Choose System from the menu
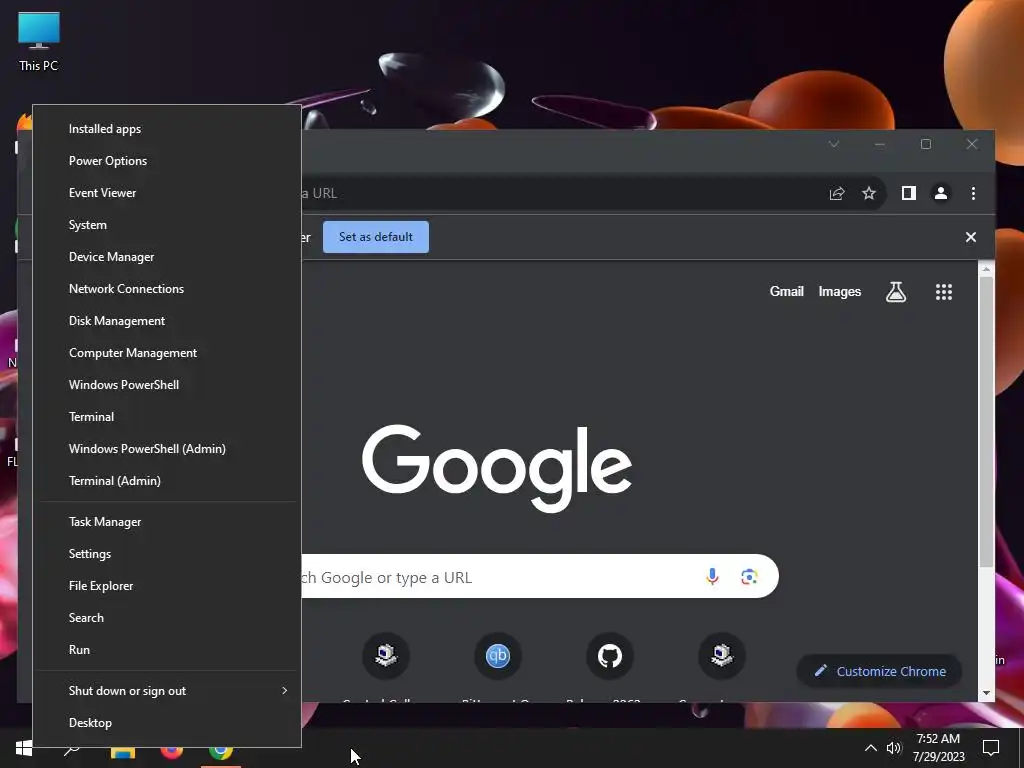 pyautogui.click(x=167, y=225)
